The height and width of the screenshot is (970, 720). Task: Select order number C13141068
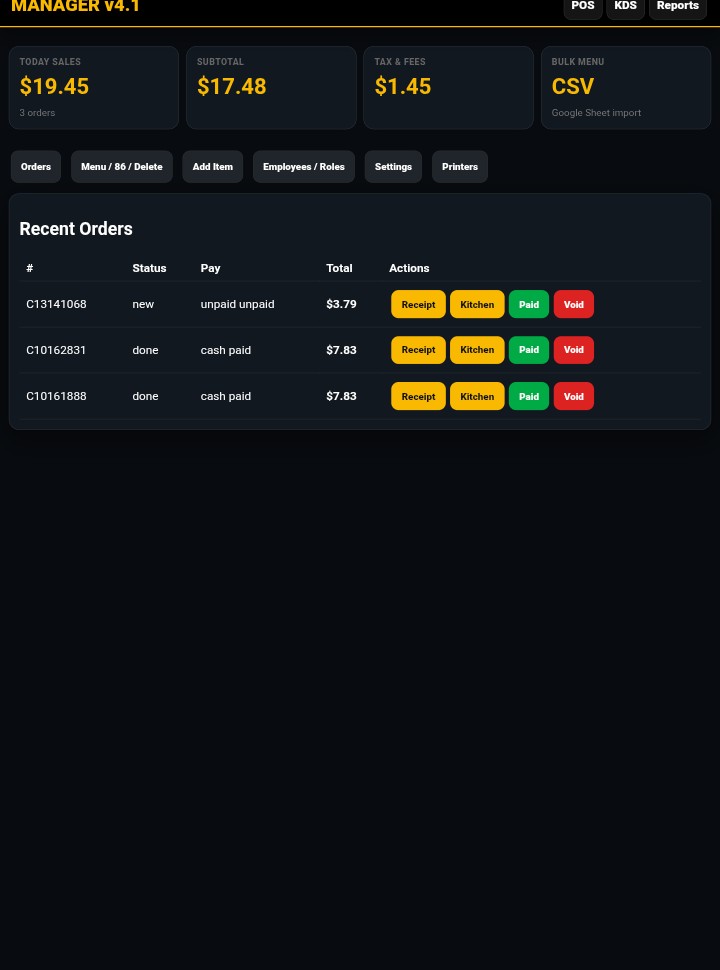[56, 304]
